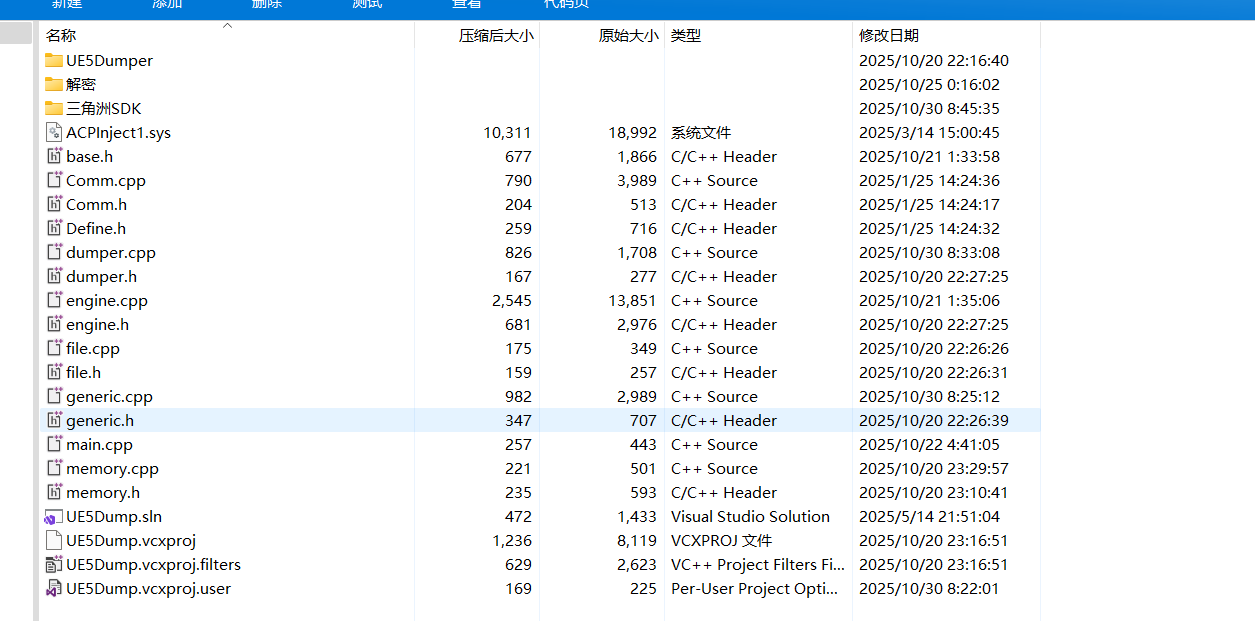The image size is (1255, 621).
Task: Click 新建 to create a new archive
Action: [66, 6]
